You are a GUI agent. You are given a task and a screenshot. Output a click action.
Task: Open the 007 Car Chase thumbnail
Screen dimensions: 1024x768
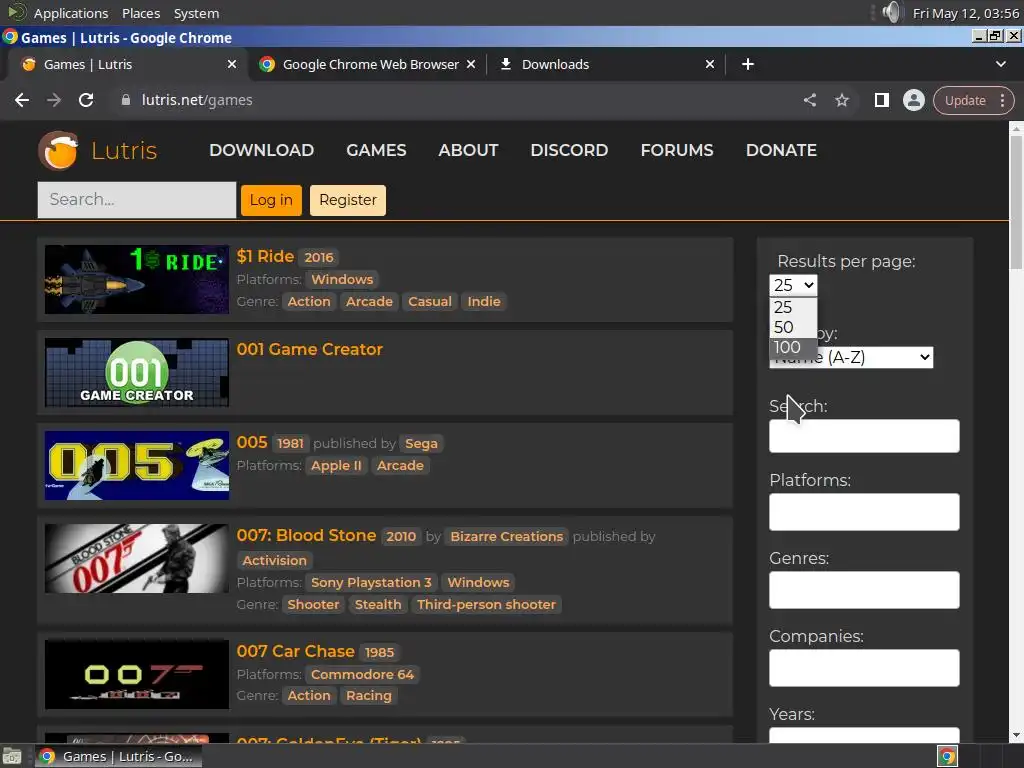click(136, 674)
